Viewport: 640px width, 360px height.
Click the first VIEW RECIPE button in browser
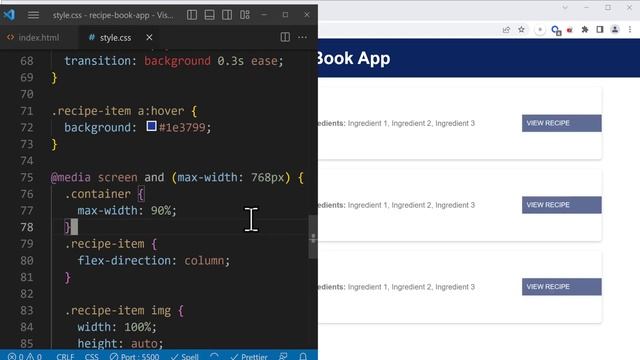coord(561,123)
